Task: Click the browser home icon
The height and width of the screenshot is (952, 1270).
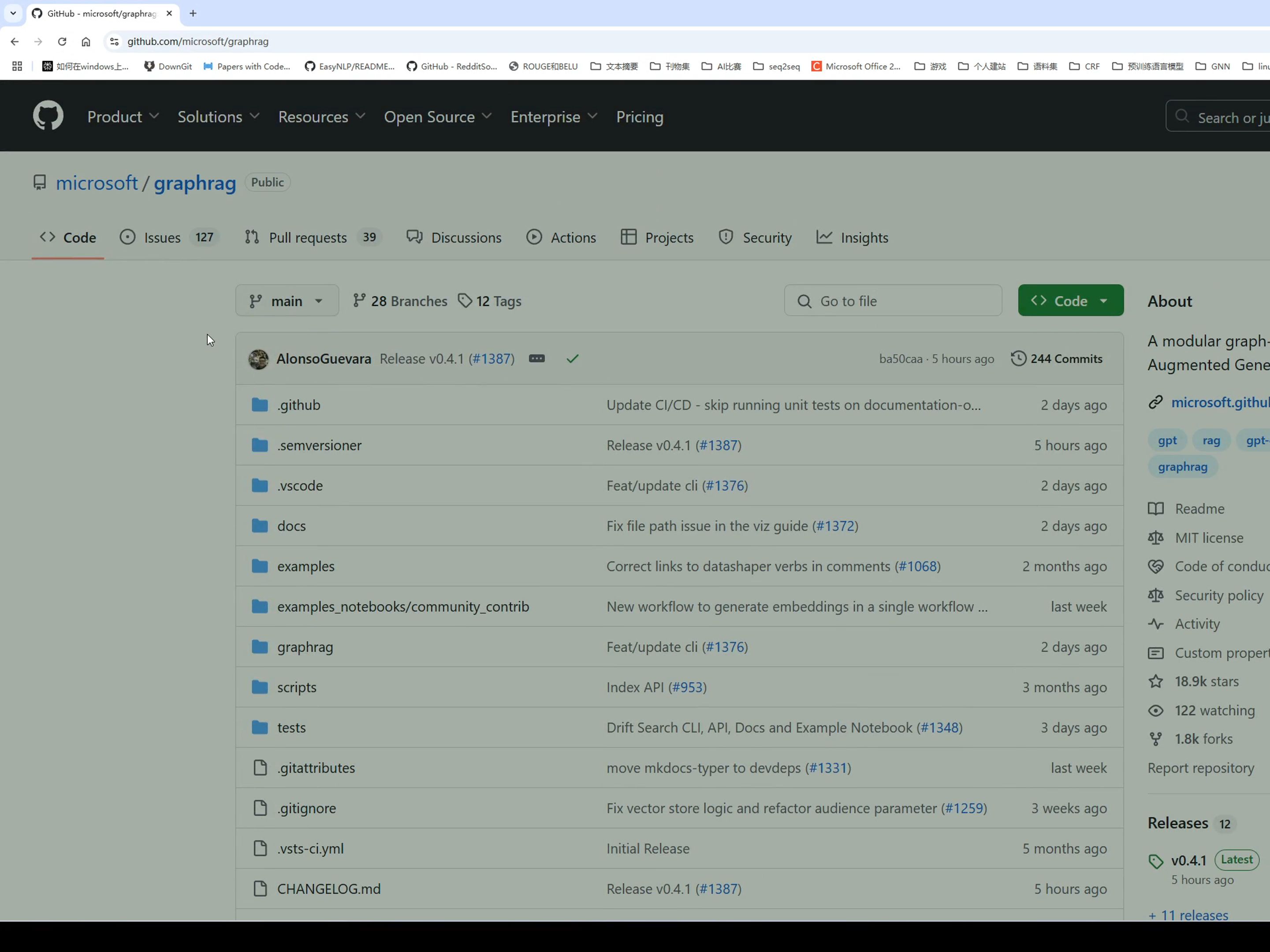Action: 86,41
